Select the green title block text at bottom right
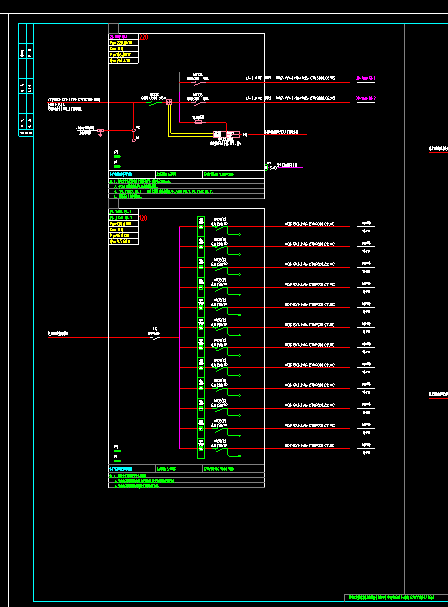This screenshot has width=448, height=607. tap(391, 597)
